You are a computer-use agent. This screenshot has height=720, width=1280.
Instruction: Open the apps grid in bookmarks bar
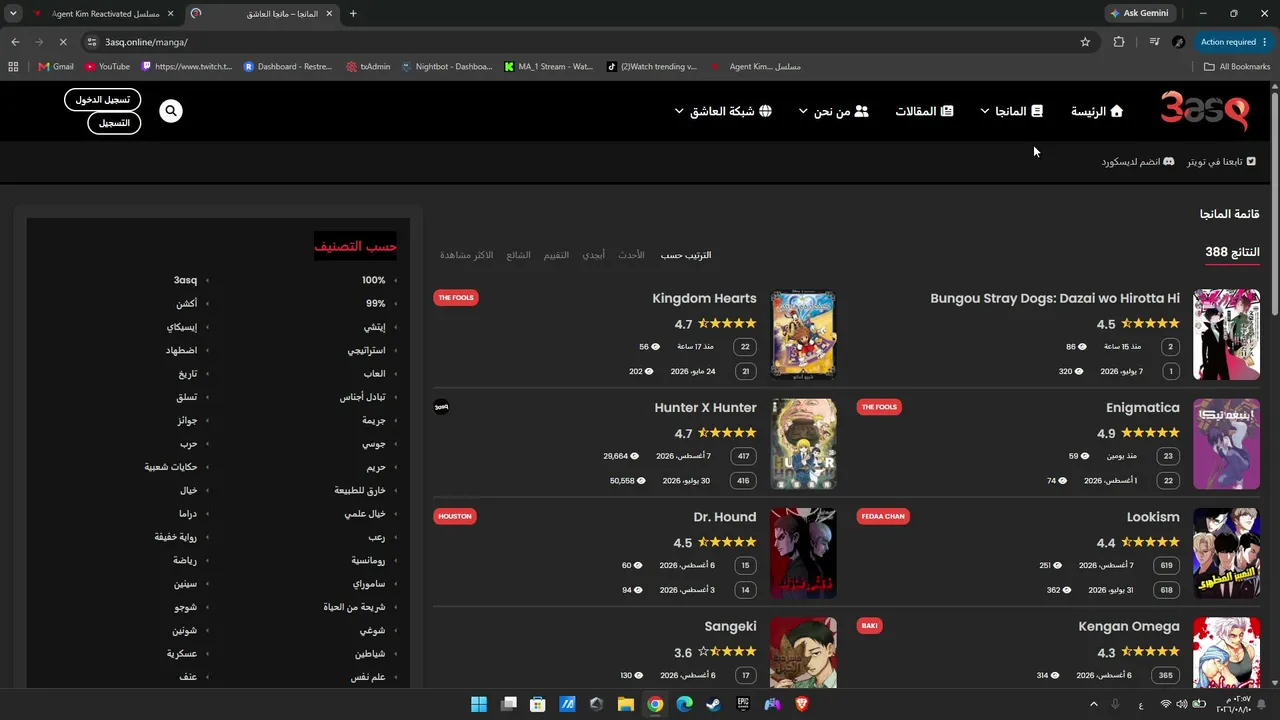pyautogui.click(x=13, y=67)
